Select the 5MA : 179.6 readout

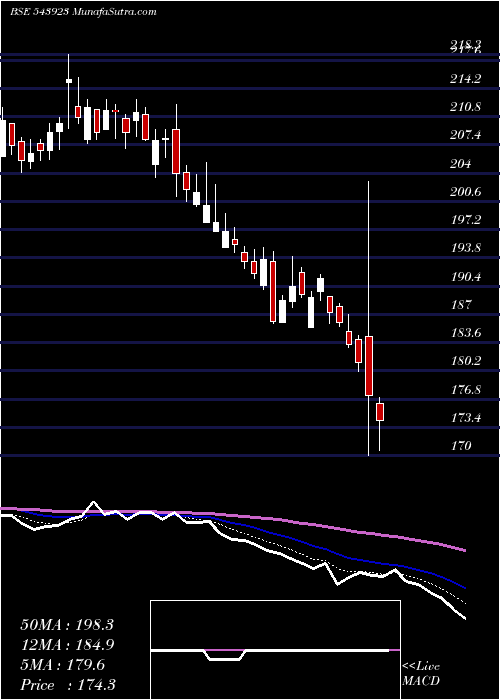[62, 665]
